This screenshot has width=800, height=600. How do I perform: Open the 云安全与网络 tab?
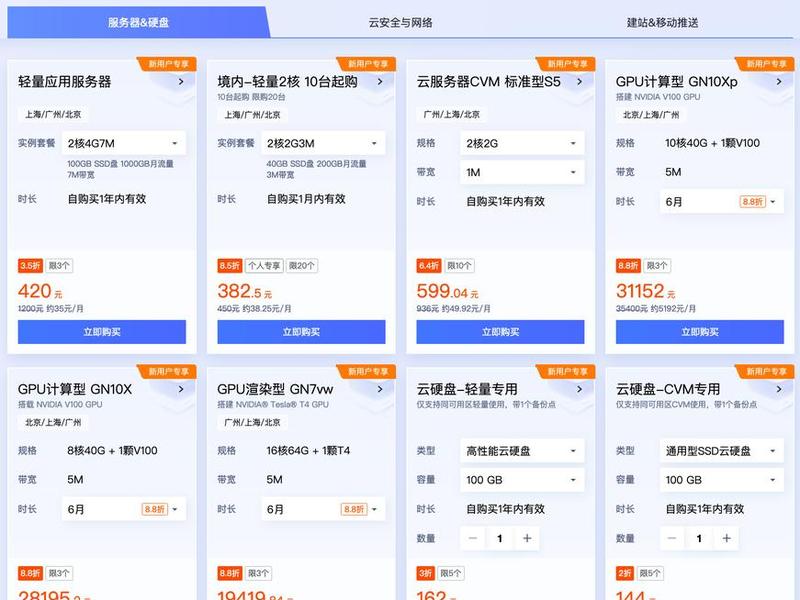coord(401,22)
